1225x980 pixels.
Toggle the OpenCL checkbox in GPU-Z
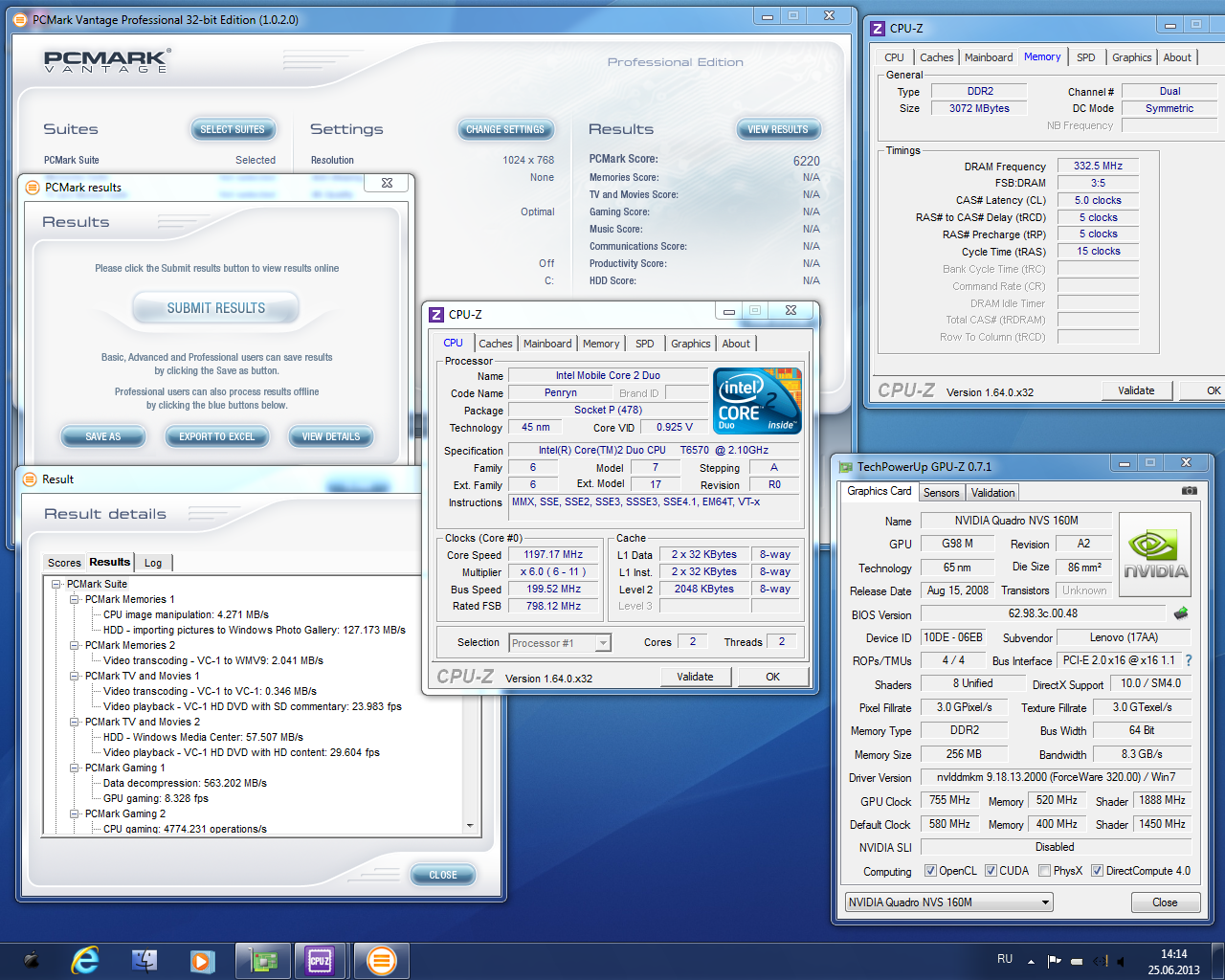[x=930, y=871]
